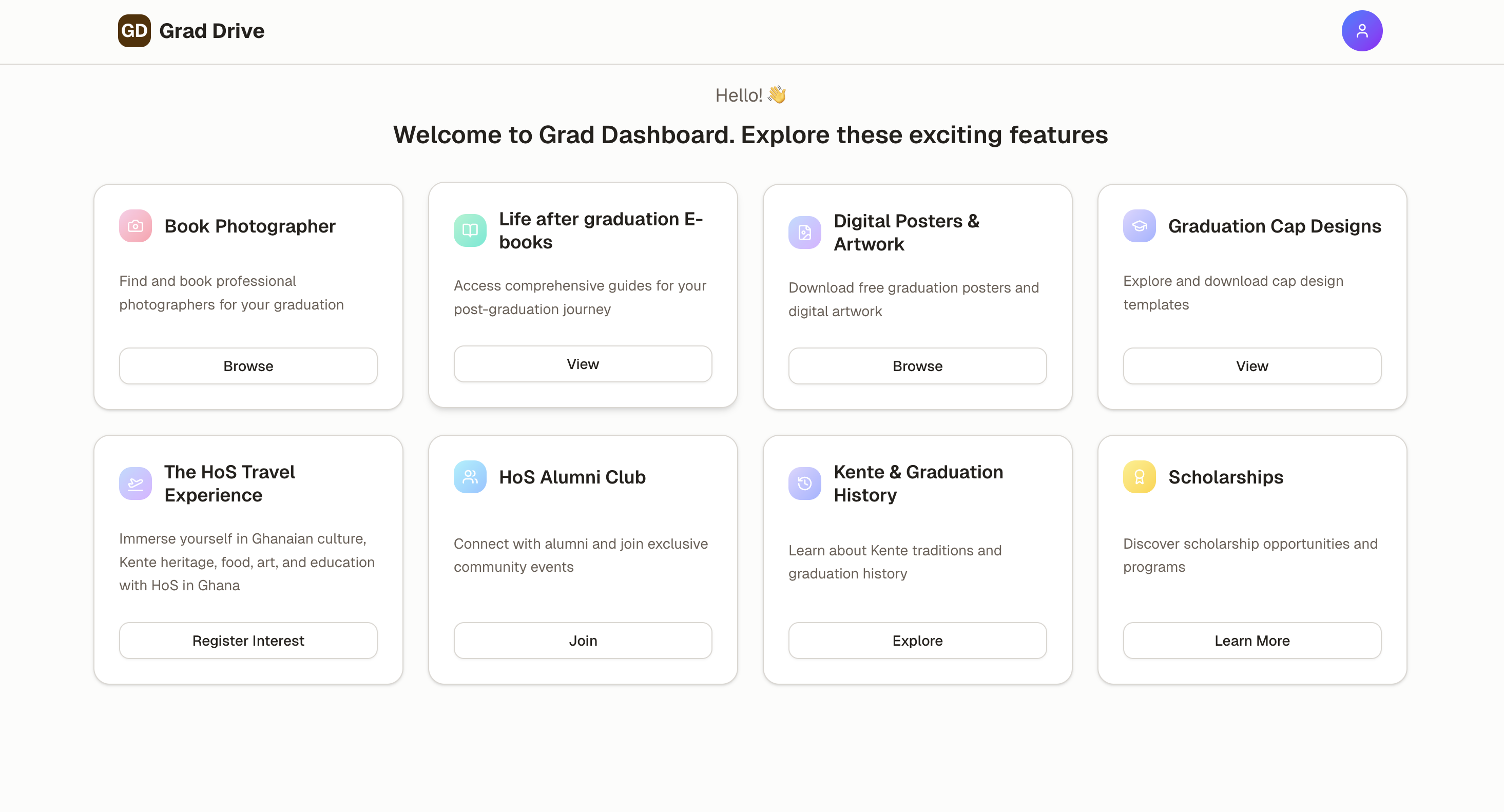Explore Kente & Graduation History

click(x=917, y=641)
